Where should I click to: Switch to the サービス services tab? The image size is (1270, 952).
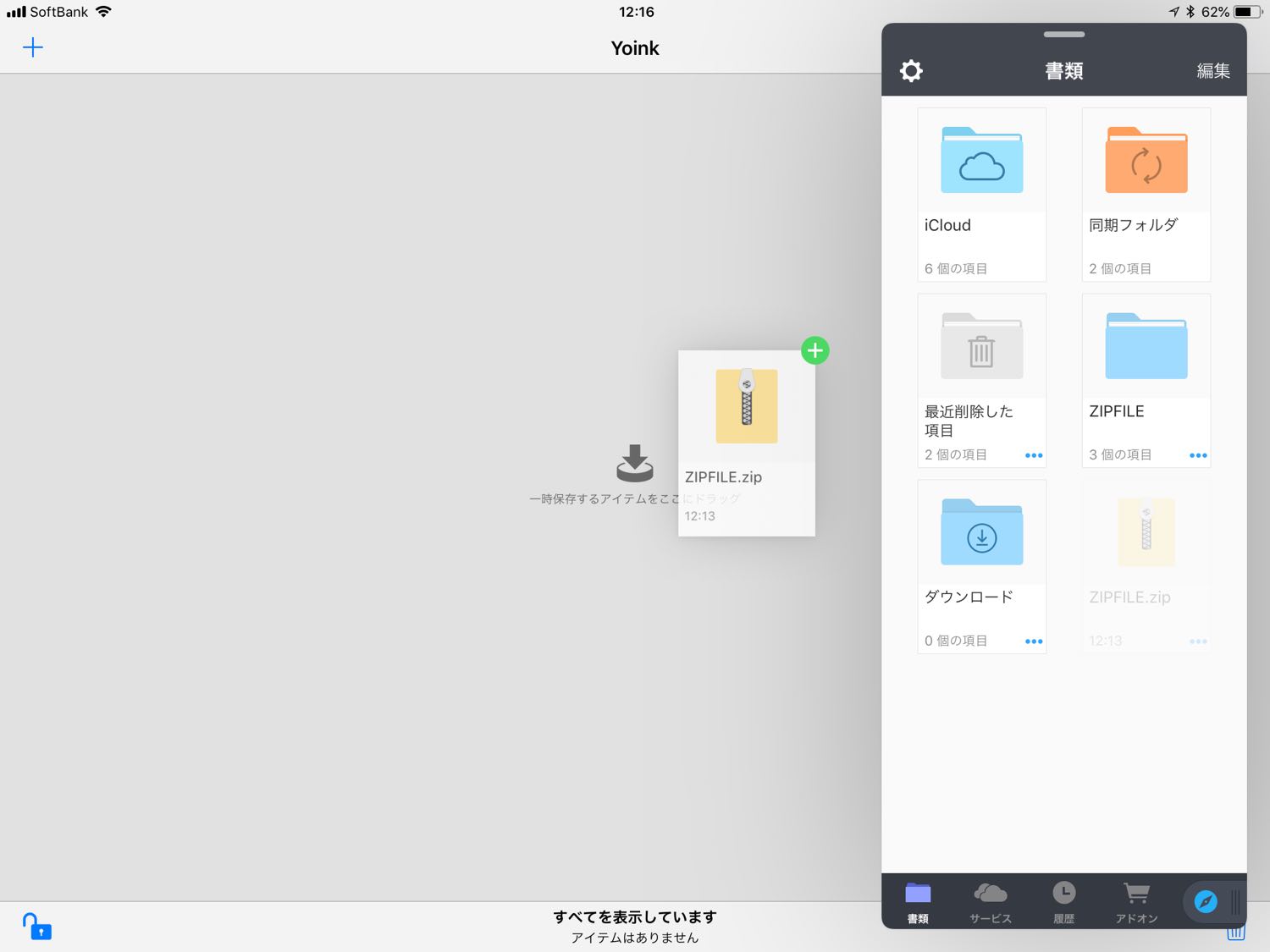(991, 902)
